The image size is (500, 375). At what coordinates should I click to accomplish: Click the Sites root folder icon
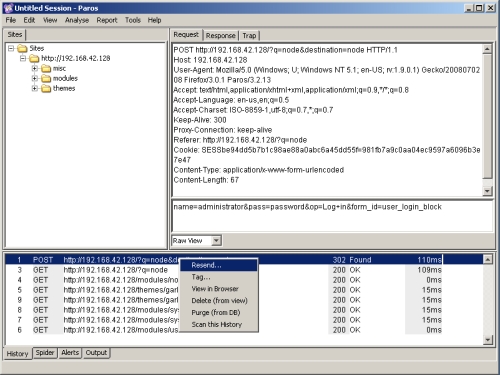[22, 49]
